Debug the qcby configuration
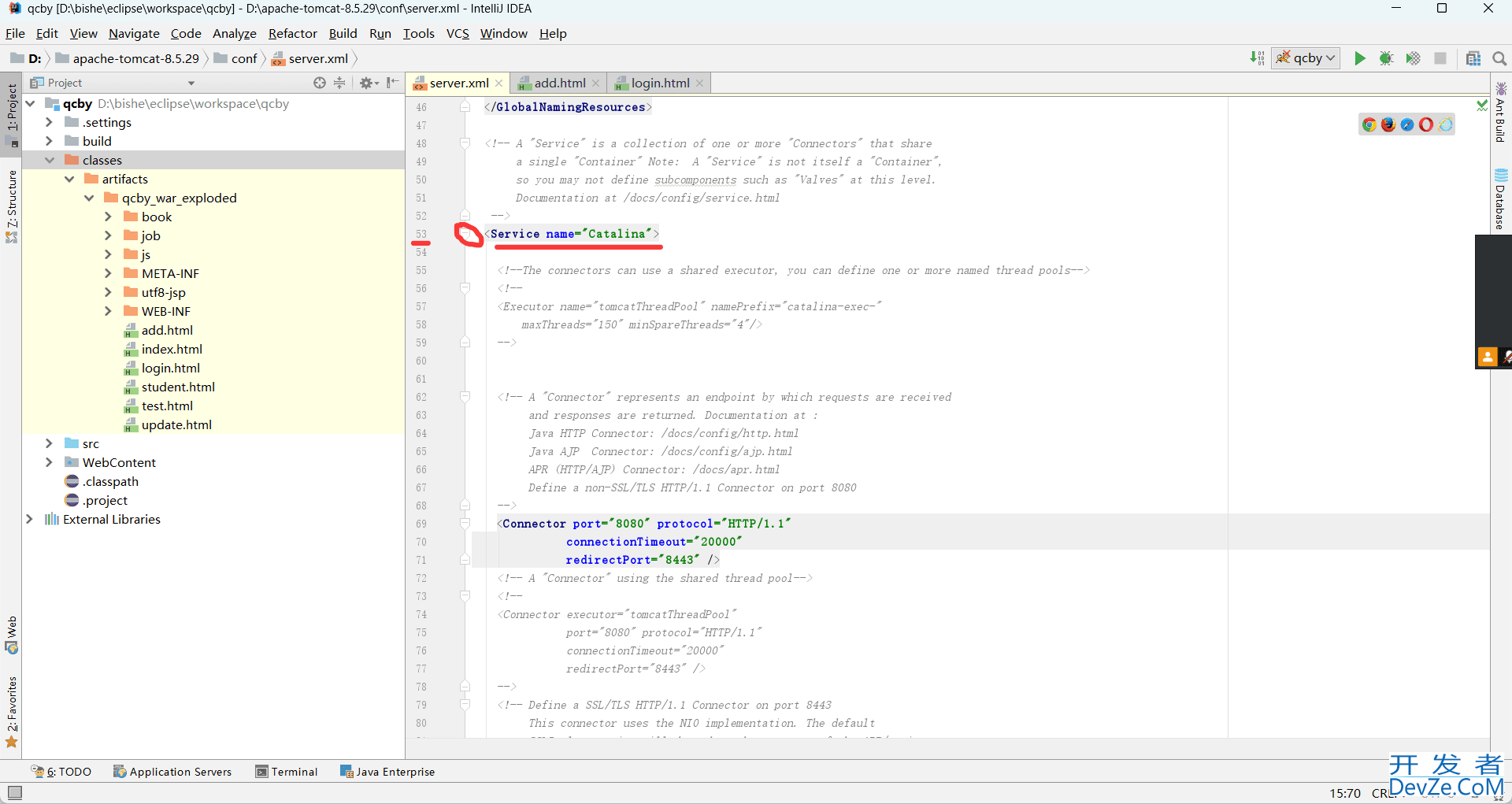This screenshot has width=1512, height=804. (x=1386, y=58)
